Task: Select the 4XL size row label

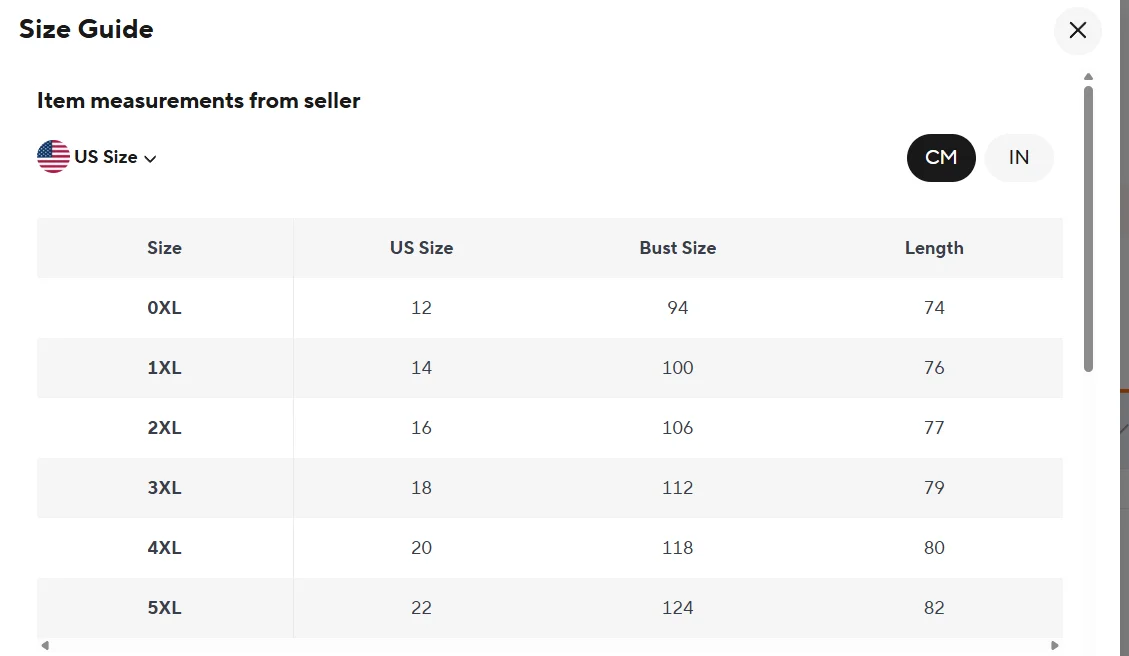Action: (x=164, y=548)
